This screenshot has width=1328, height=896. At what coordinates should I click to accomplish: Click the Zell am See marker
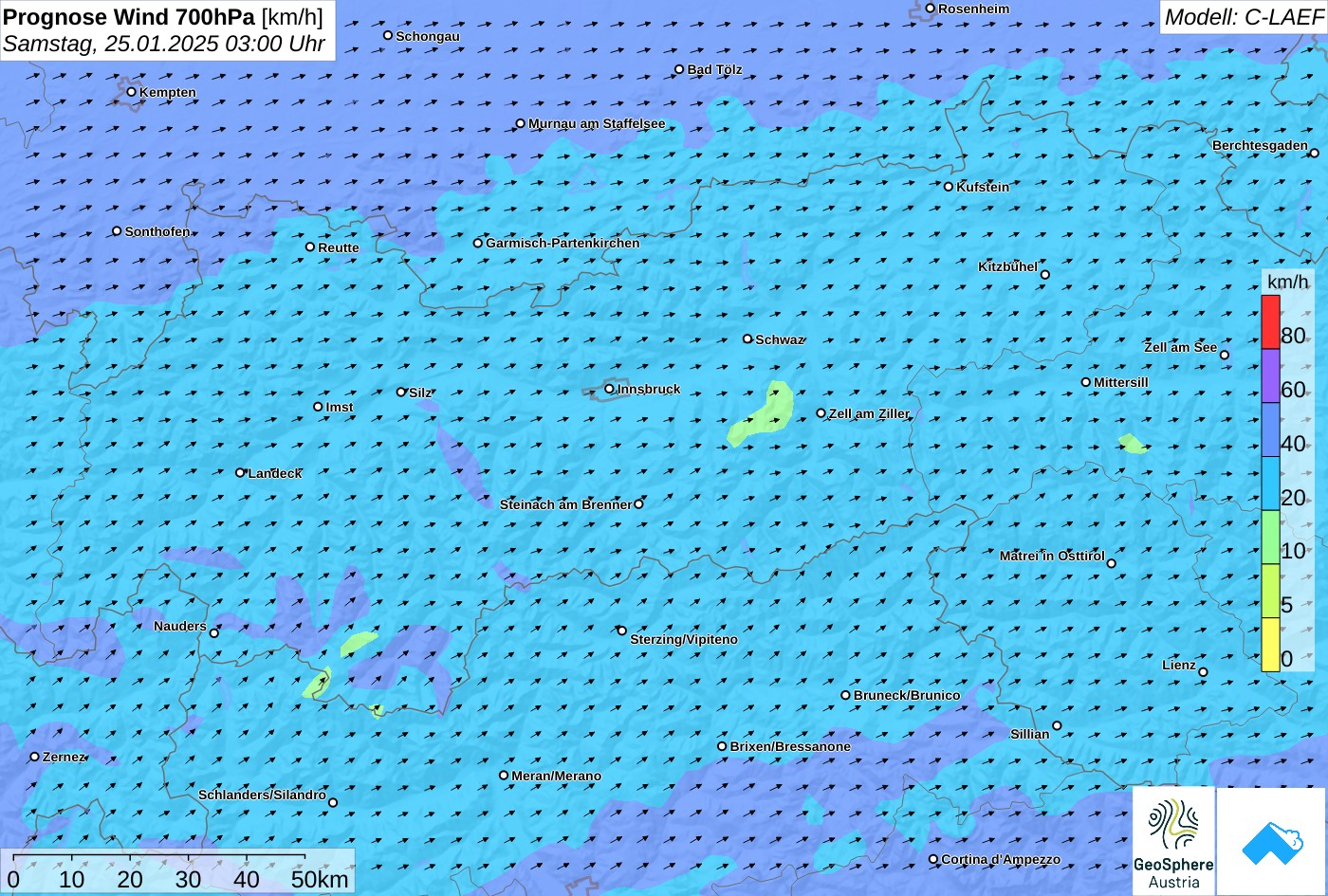(1225, 355)
